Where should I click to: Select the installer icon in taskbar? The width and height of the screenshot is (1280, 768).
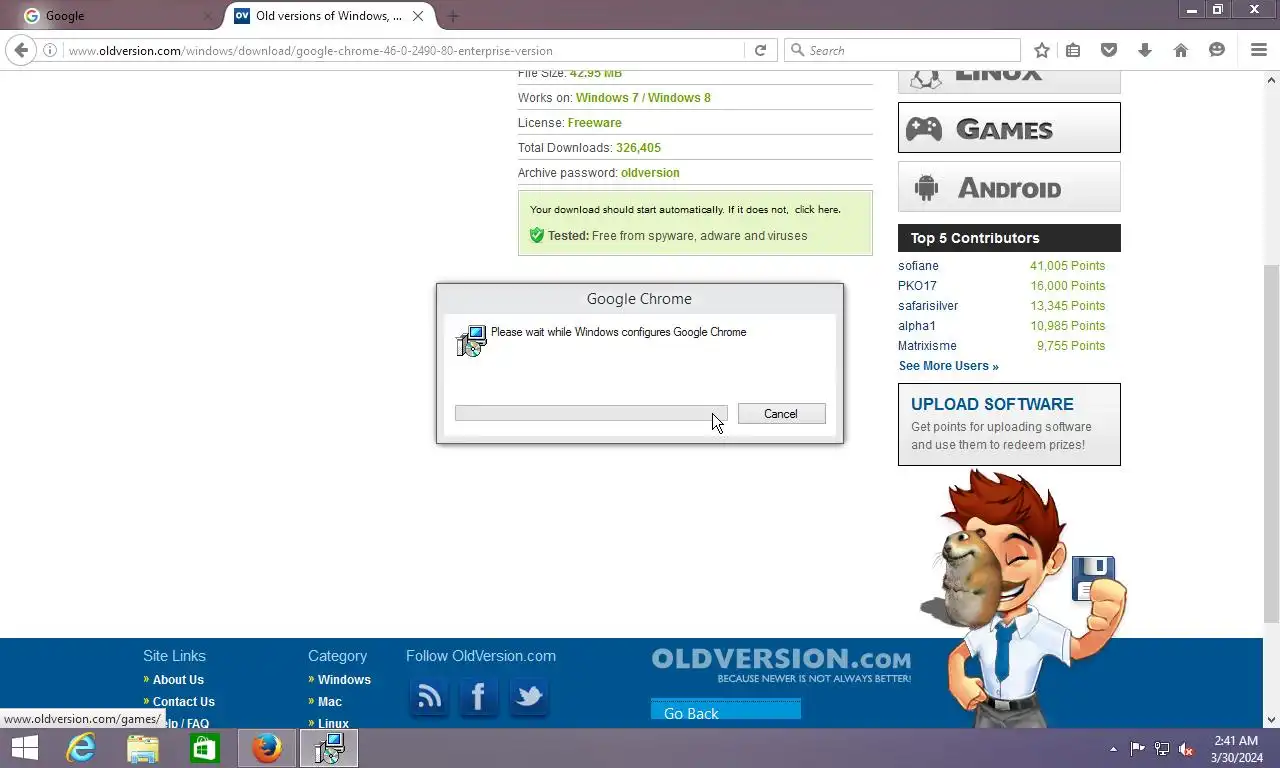point(329,748)
